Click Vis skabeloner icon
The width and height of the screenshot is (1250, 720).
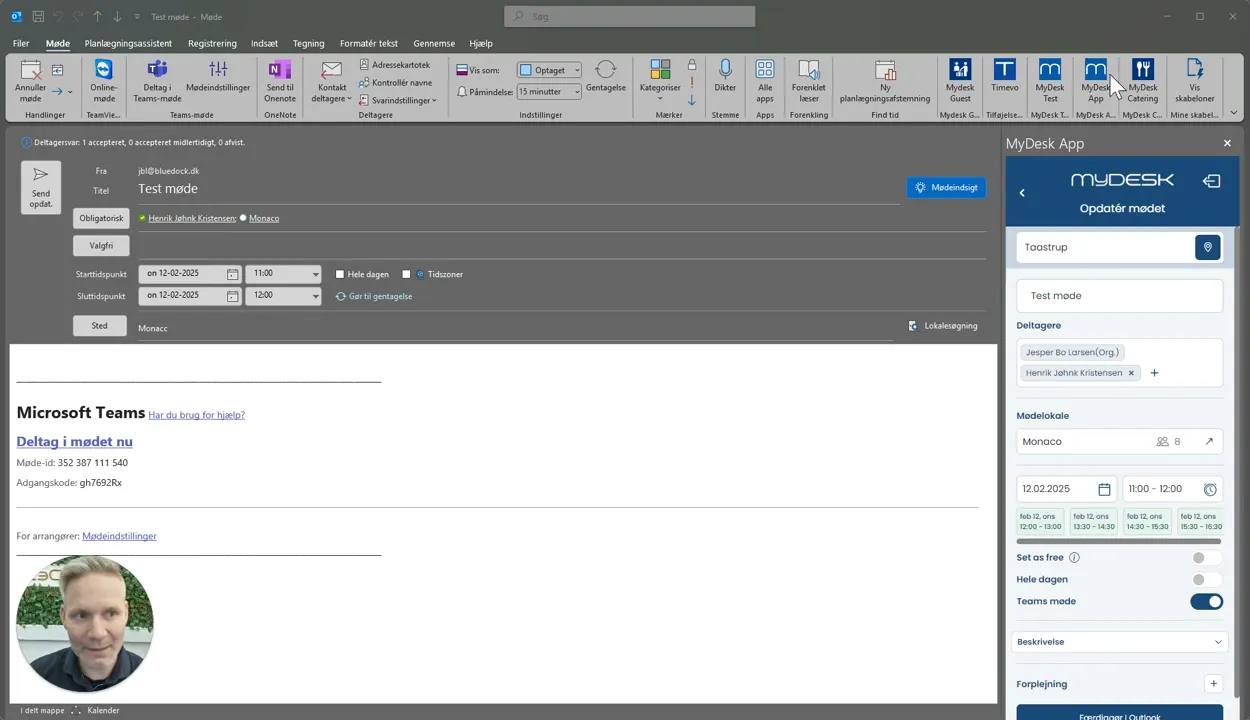pos(1195,69)
